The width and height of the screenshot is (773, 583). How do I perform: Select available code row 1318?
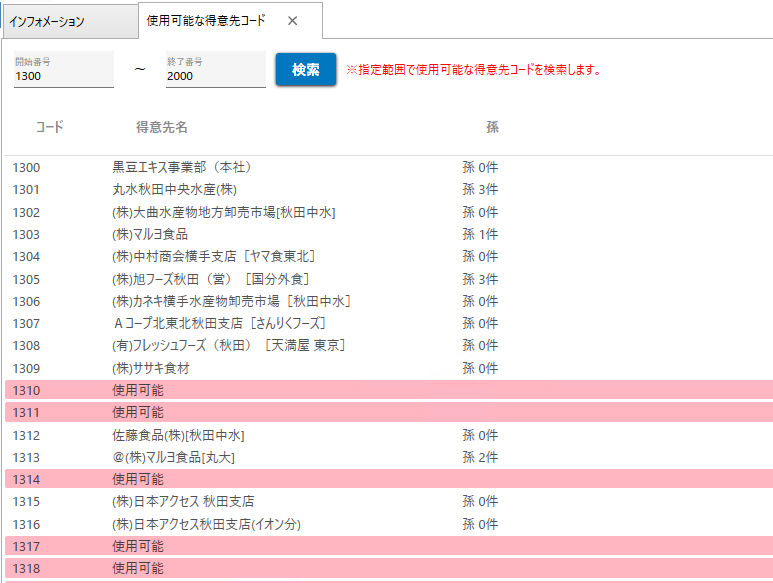(389, 568)
